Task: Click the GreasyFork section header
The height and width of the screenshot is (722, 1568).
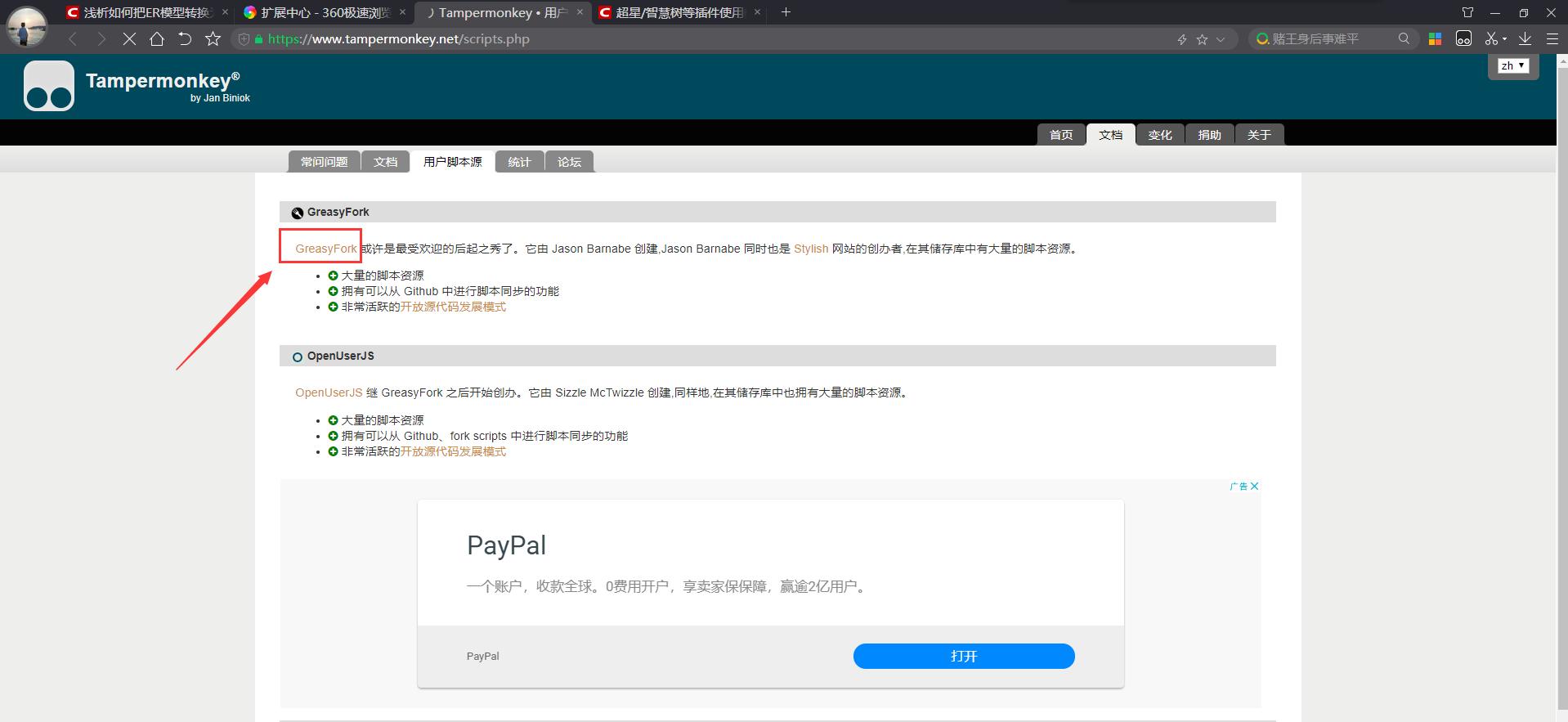Action: click(x=777, y=212)
